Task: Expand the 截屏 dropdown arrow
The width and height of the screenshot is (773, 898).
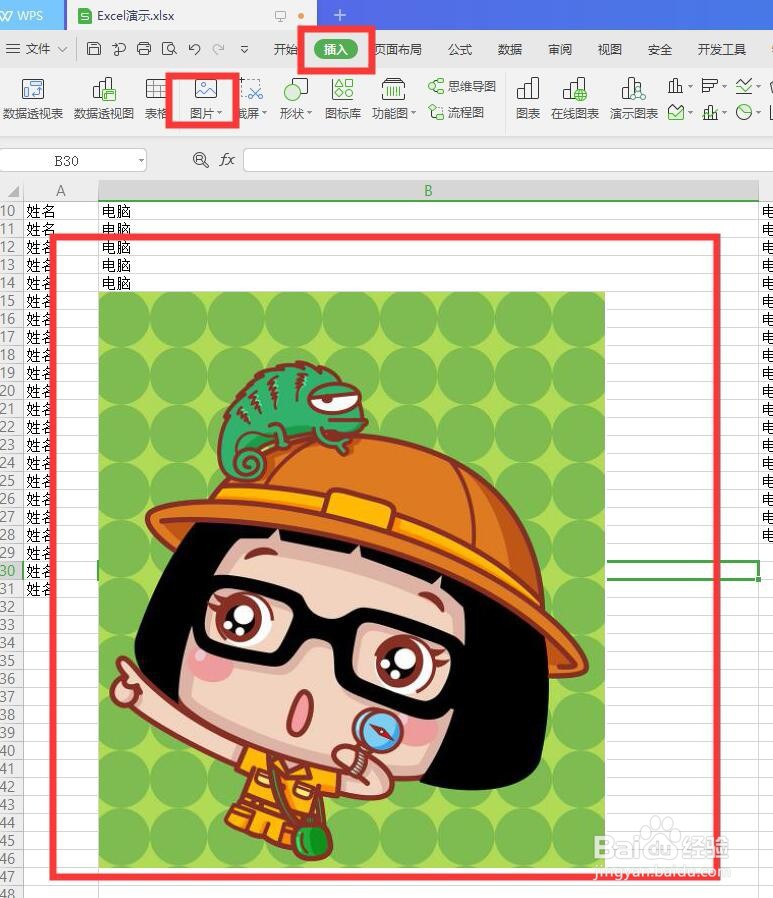Action: coord(265,113)
